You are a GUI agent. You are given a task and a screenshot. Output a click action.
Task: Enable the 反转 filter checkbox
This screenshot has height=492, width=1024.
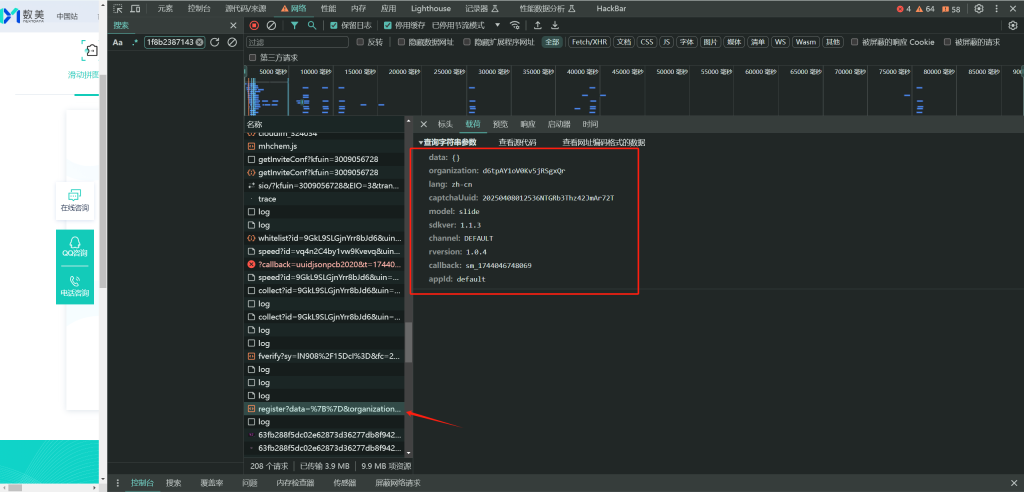[360, 42]
